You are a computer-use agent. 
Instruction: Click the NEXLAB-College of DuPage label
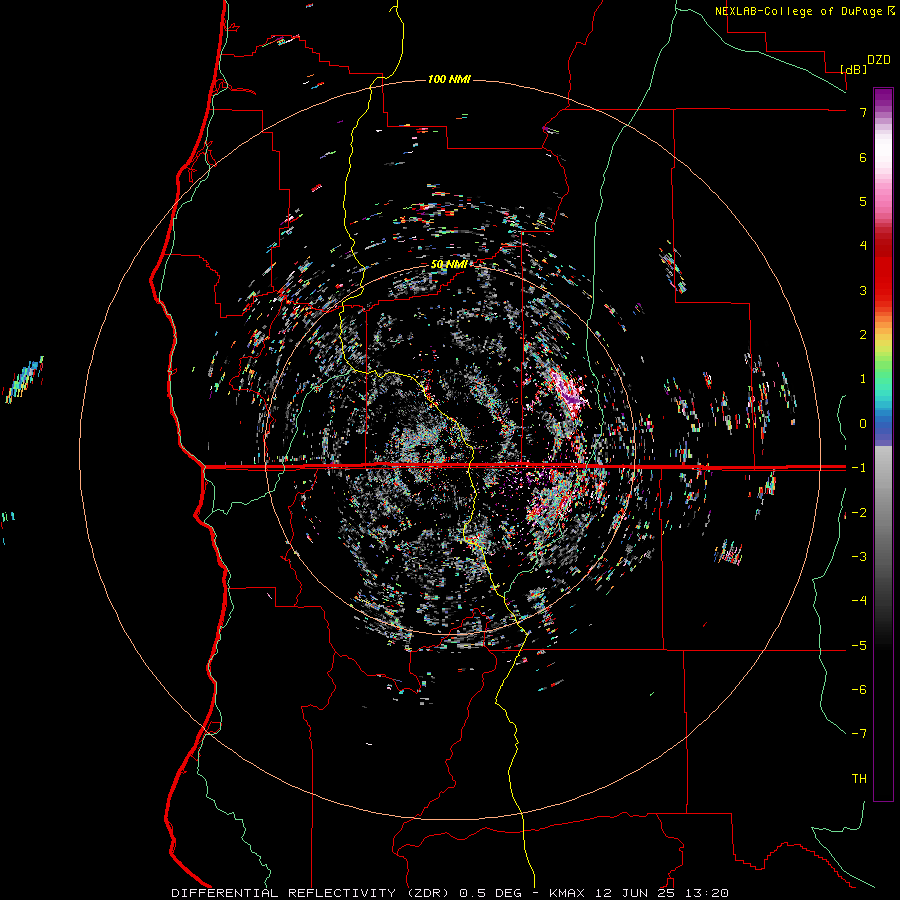click(798, 11)
